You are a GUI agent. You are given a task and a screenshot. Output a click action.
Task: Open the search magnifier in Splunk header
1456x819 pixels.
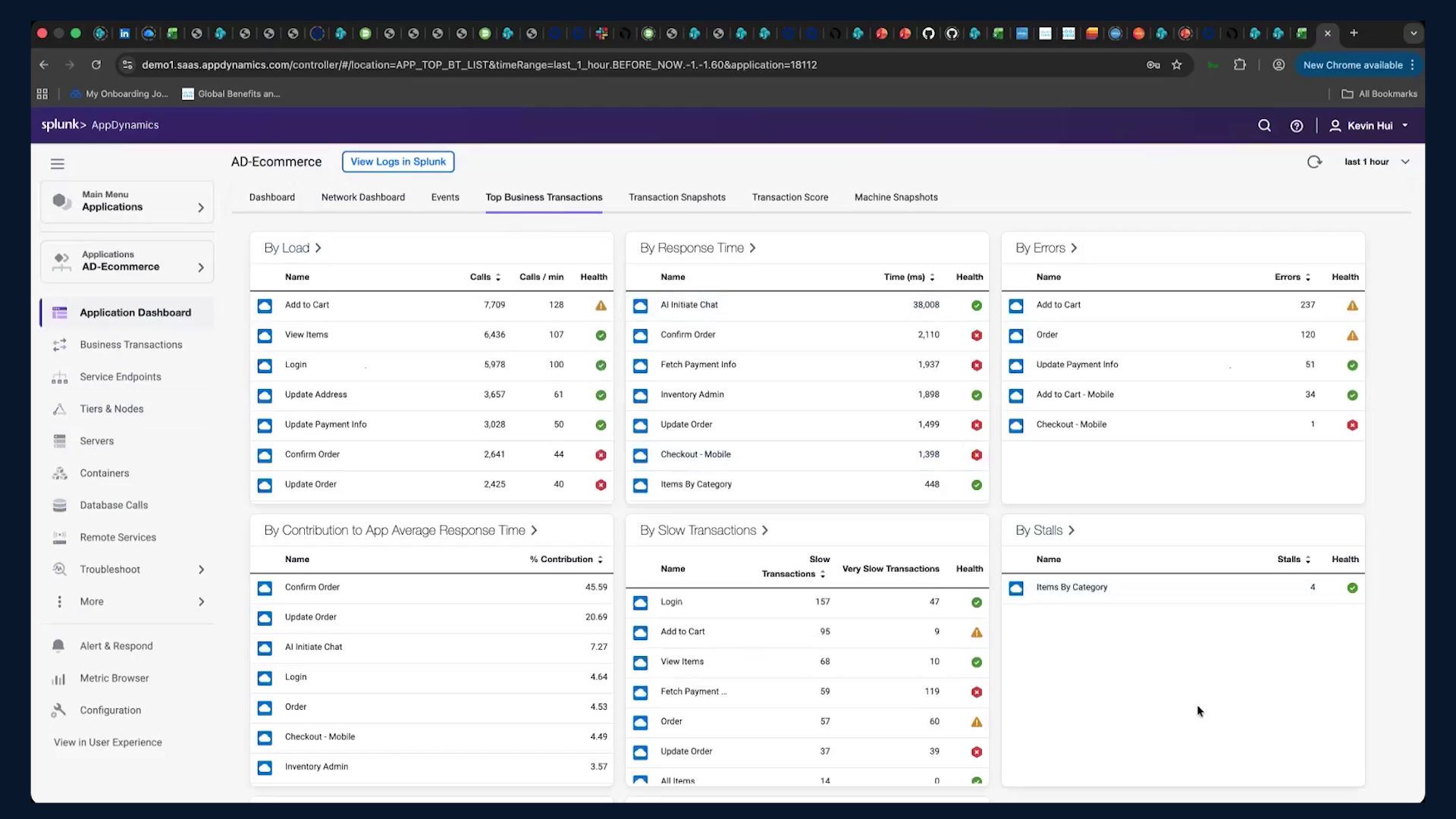1264,126
